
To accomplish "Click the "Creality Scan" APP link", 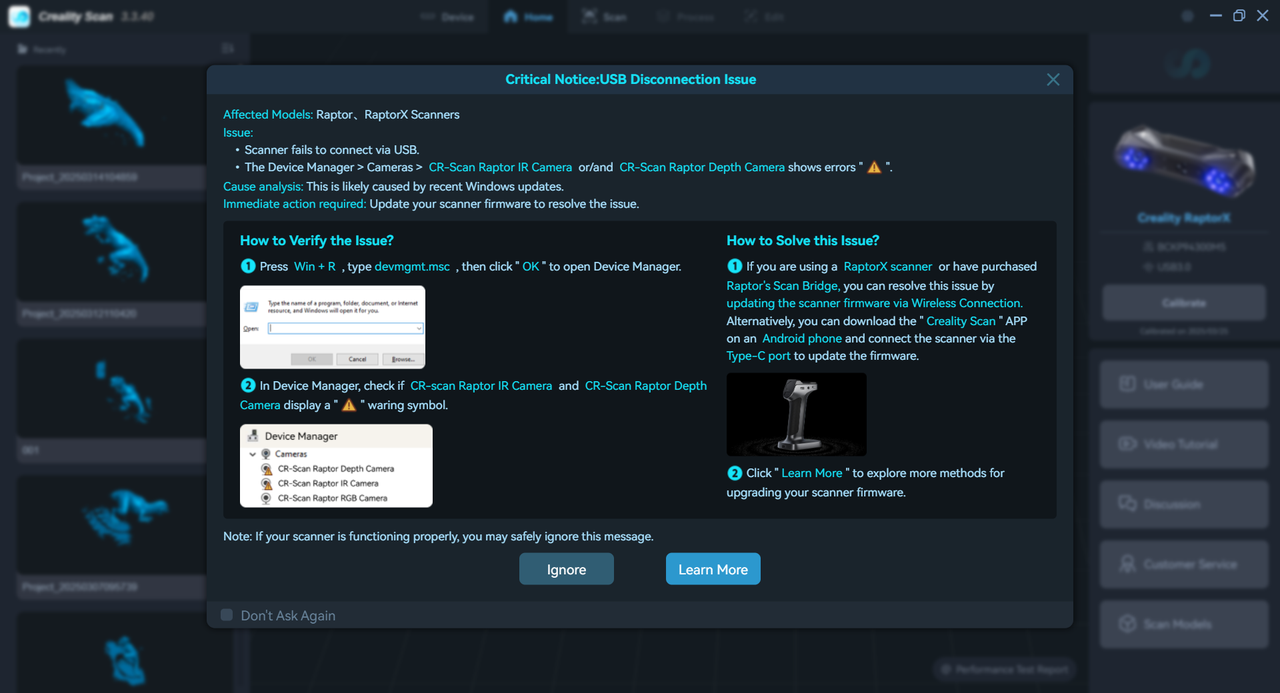I will pos(961,321).
